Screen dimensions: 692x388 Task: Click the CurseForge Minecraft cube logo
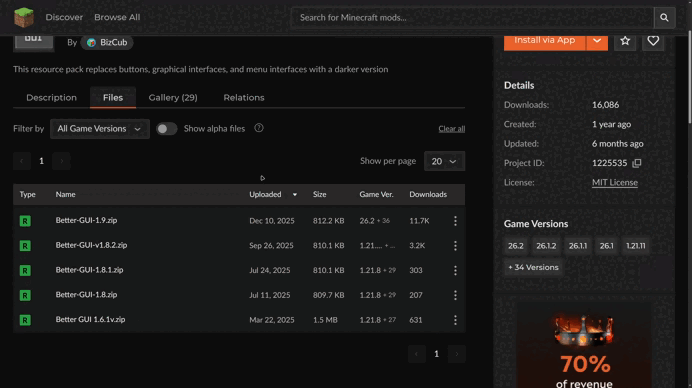[24, 17]
